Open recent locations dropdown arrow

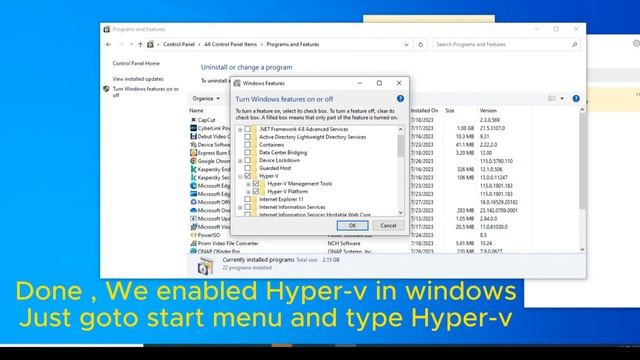(x=131, y=44)
